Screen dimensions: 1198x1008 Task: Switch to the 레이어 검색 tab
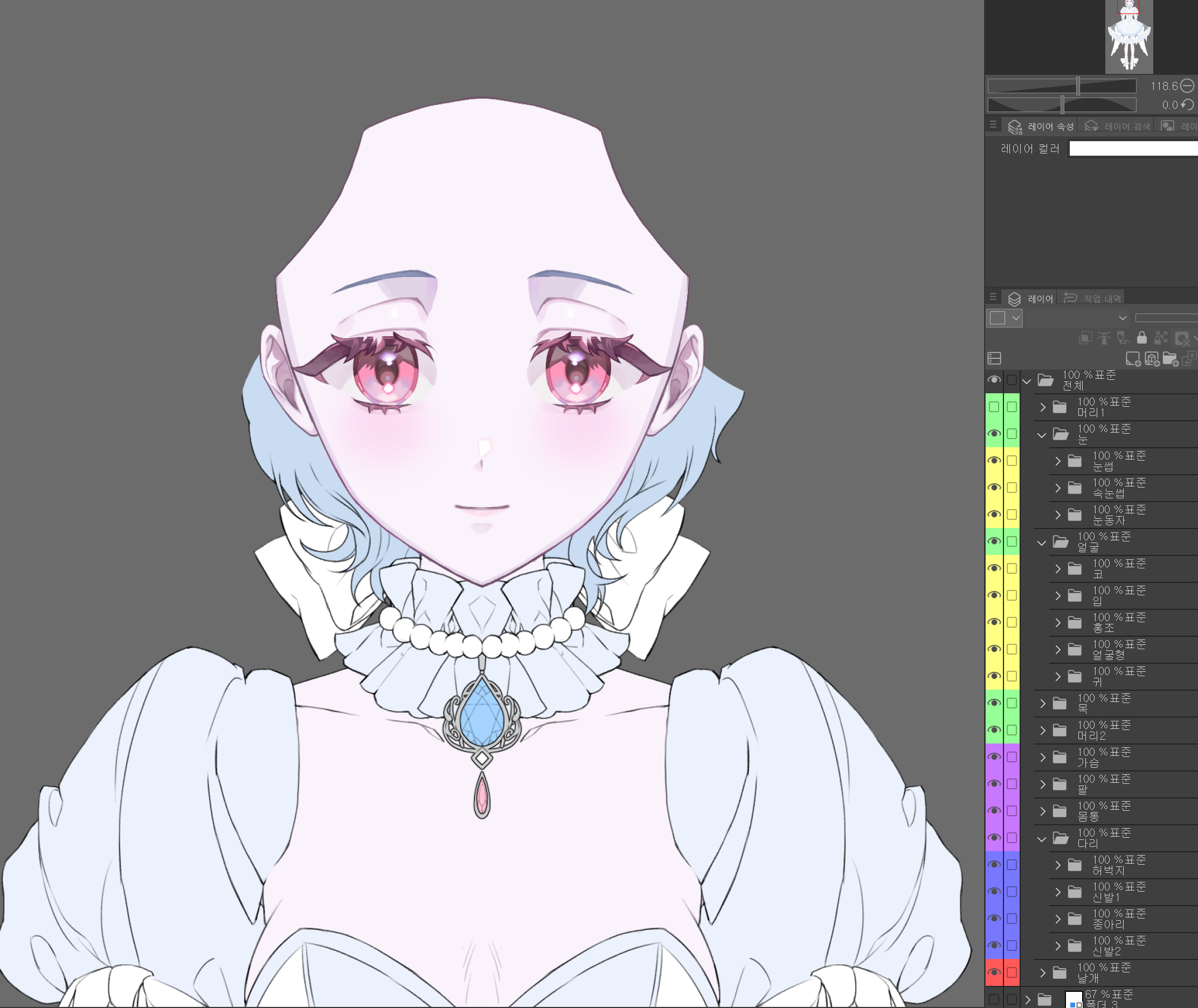[1117, 126]
